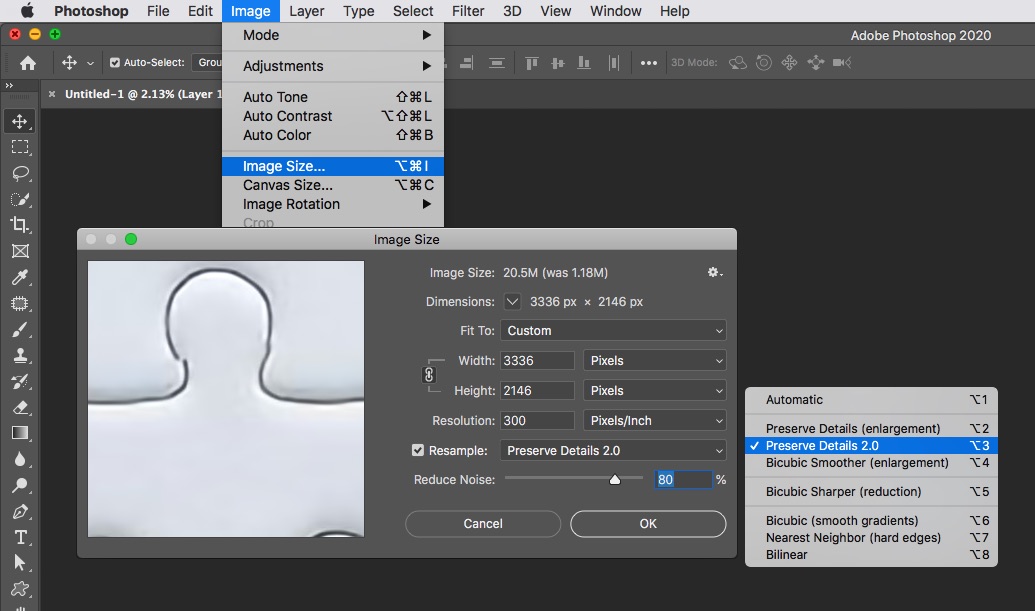This screenshot has width=1035, height=611.
Task: Click Cancel in Image Size dialog
Action: (483, 523)
